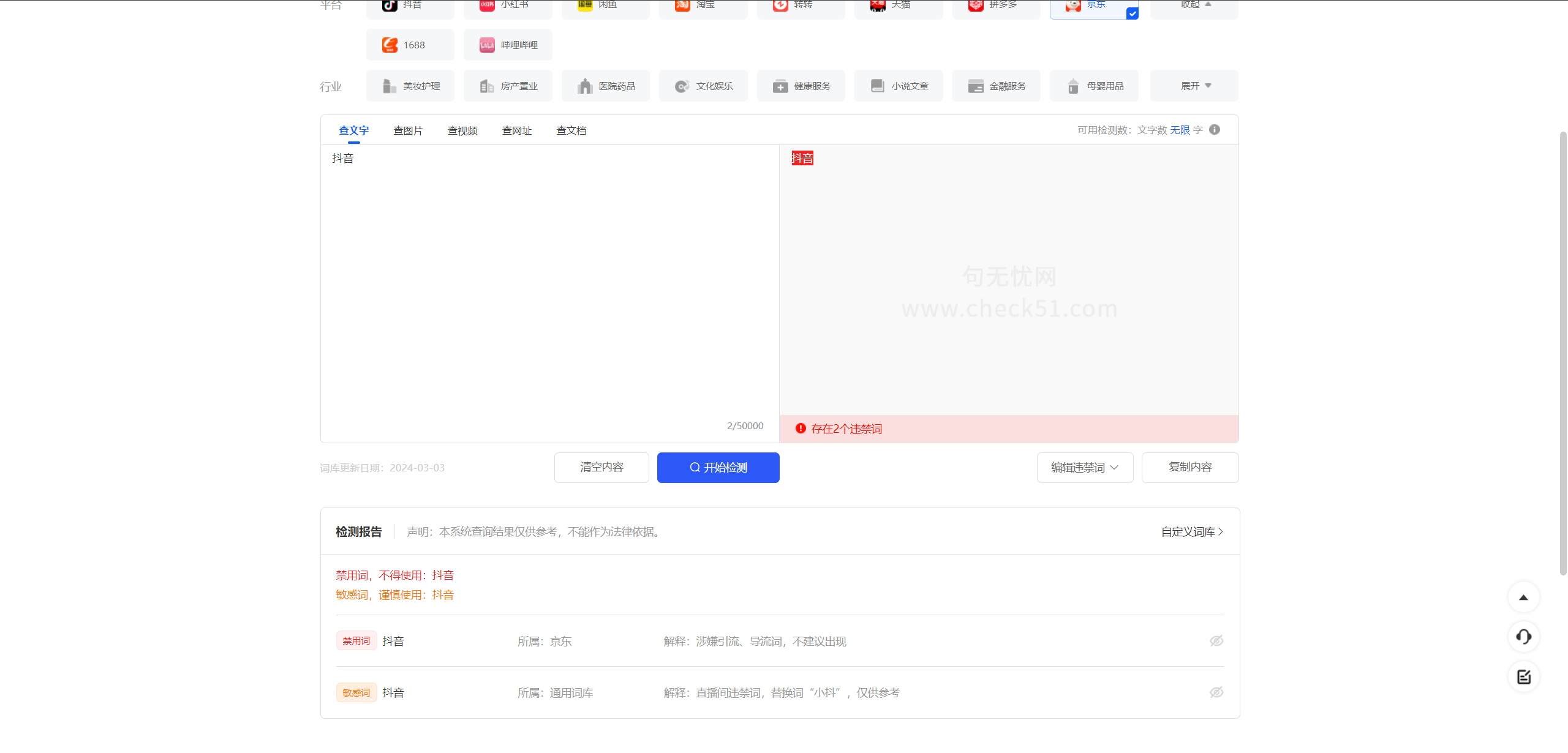Viewport: 1568px width, 753px height.
Task: Click the info icon next to 文字数
Action: [x=1215, y=130]
